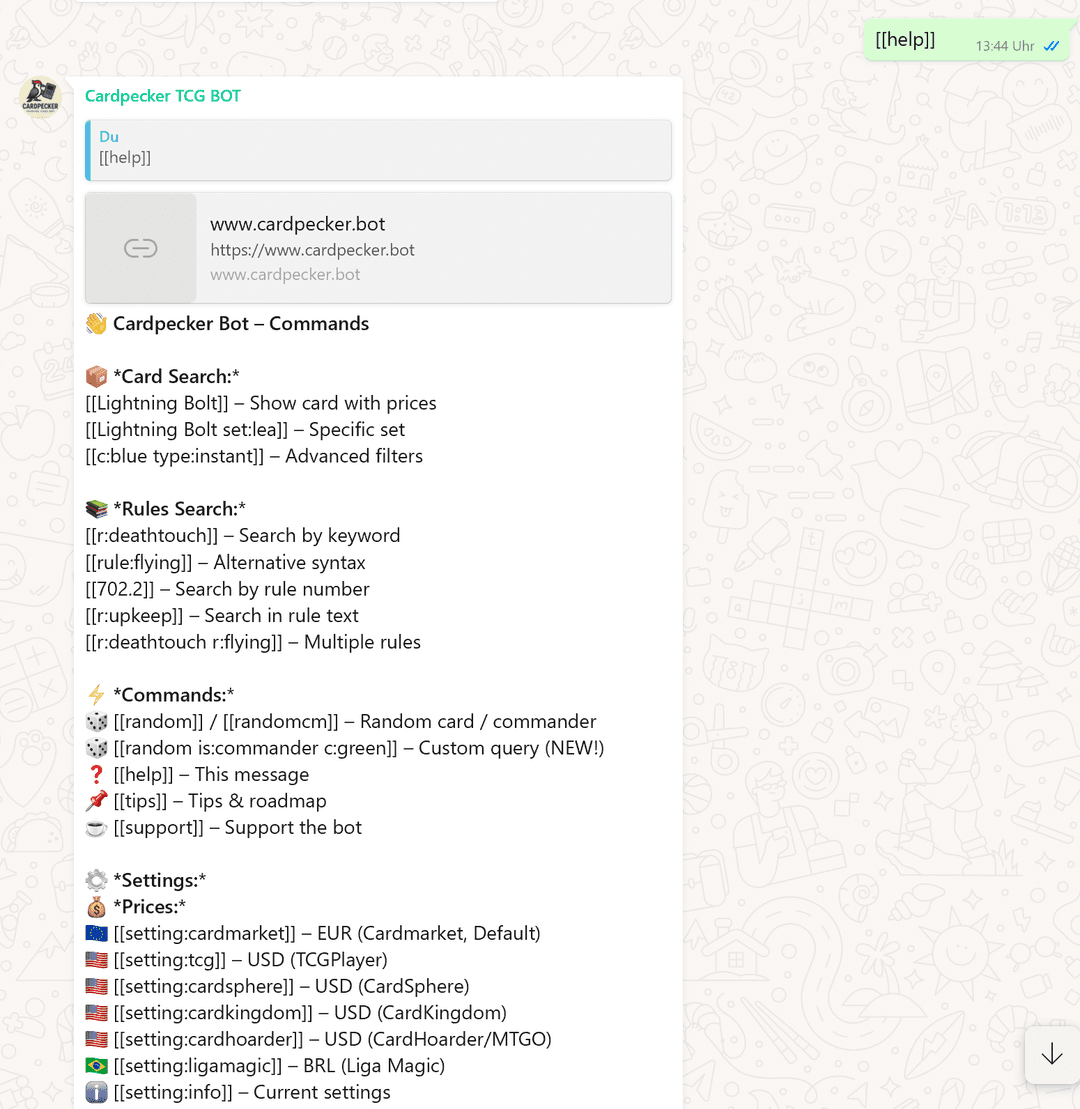Image resolution: width=1080 pixels, height=1109 pixels.
Task: Click the lightning emoji beside Commands
Action: click(x=95, y=694)
